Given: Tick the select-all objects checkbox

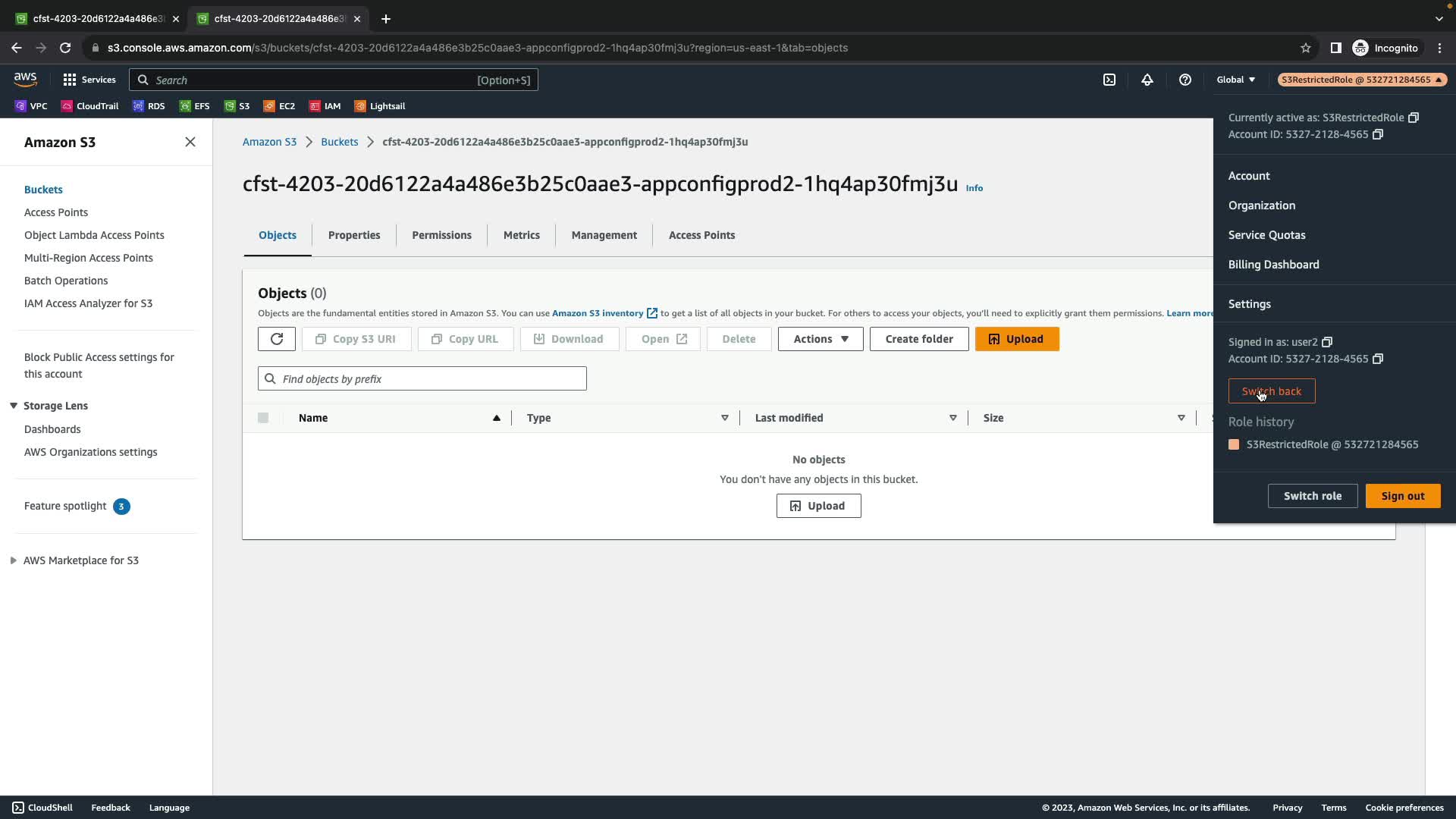Looking at the screenshot, I should coord(263,418).
